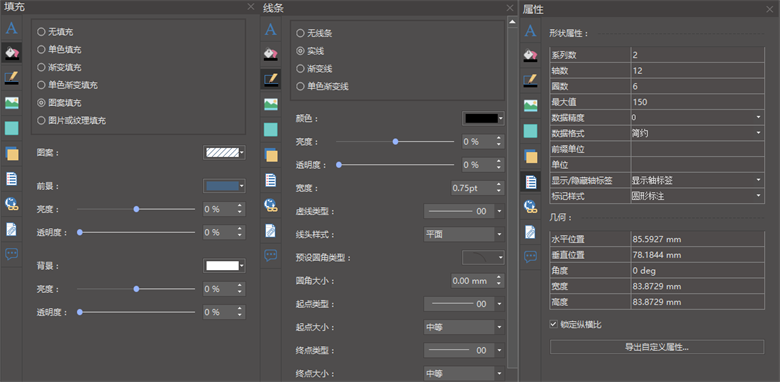Open text A icon in 属性 sidebar
Viewport: 780px width, 382px height.
531,31
